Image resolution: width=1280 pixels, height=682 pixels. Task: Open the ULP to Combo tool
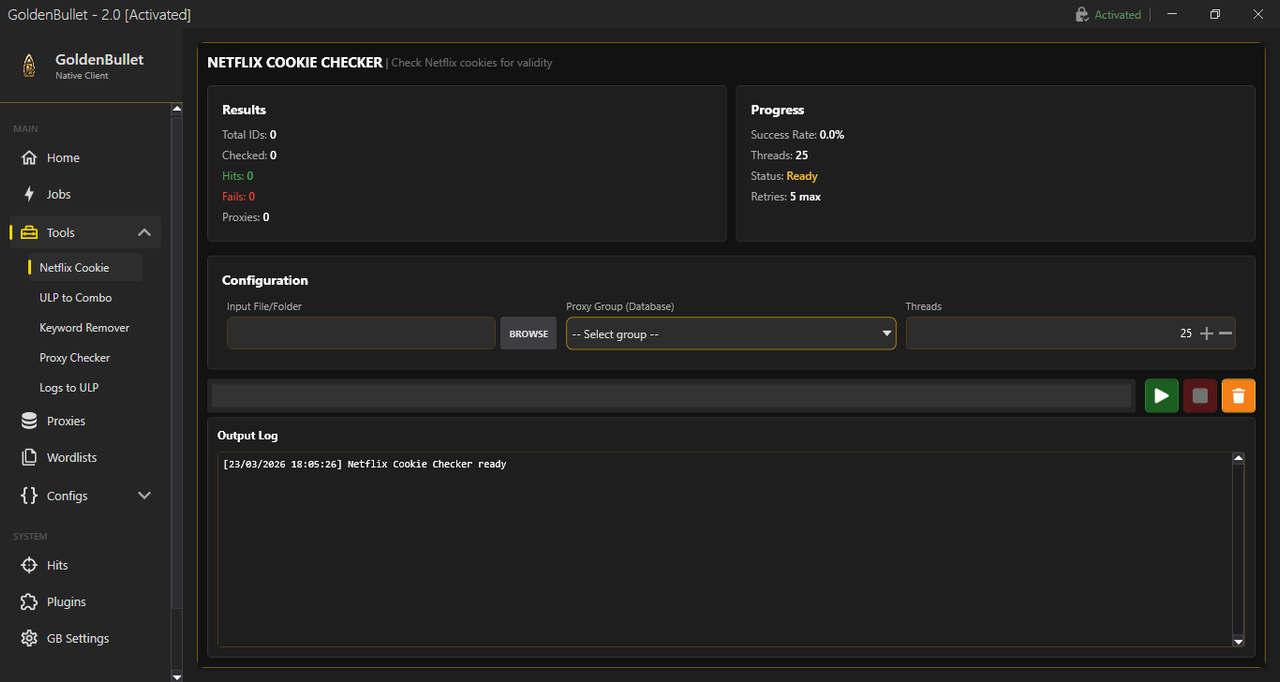(75, 298)
